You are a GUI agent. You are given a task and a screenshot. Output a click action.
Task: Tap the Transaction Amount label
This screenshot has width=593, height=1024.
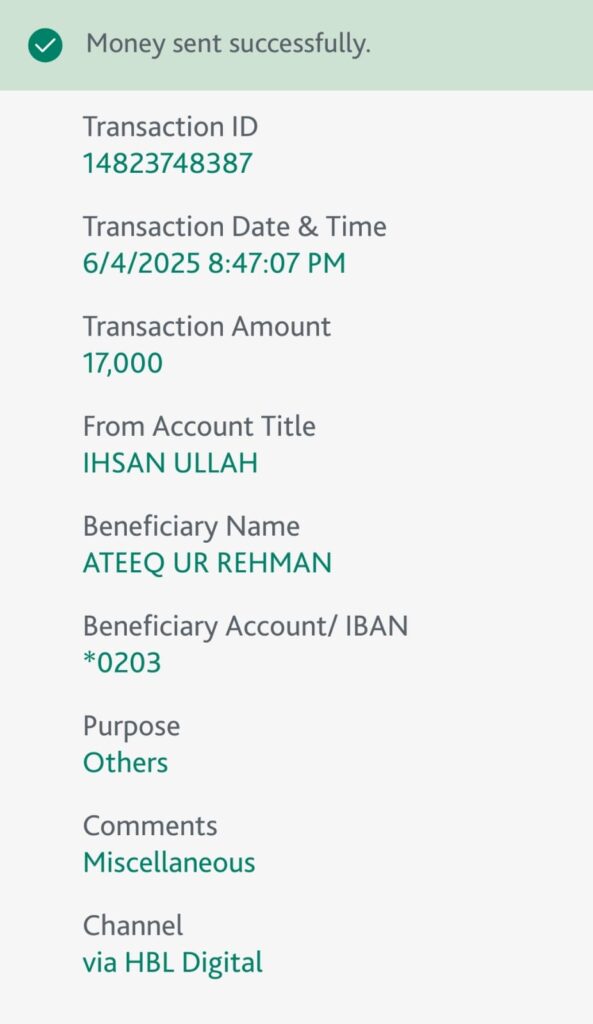point(206,327)
